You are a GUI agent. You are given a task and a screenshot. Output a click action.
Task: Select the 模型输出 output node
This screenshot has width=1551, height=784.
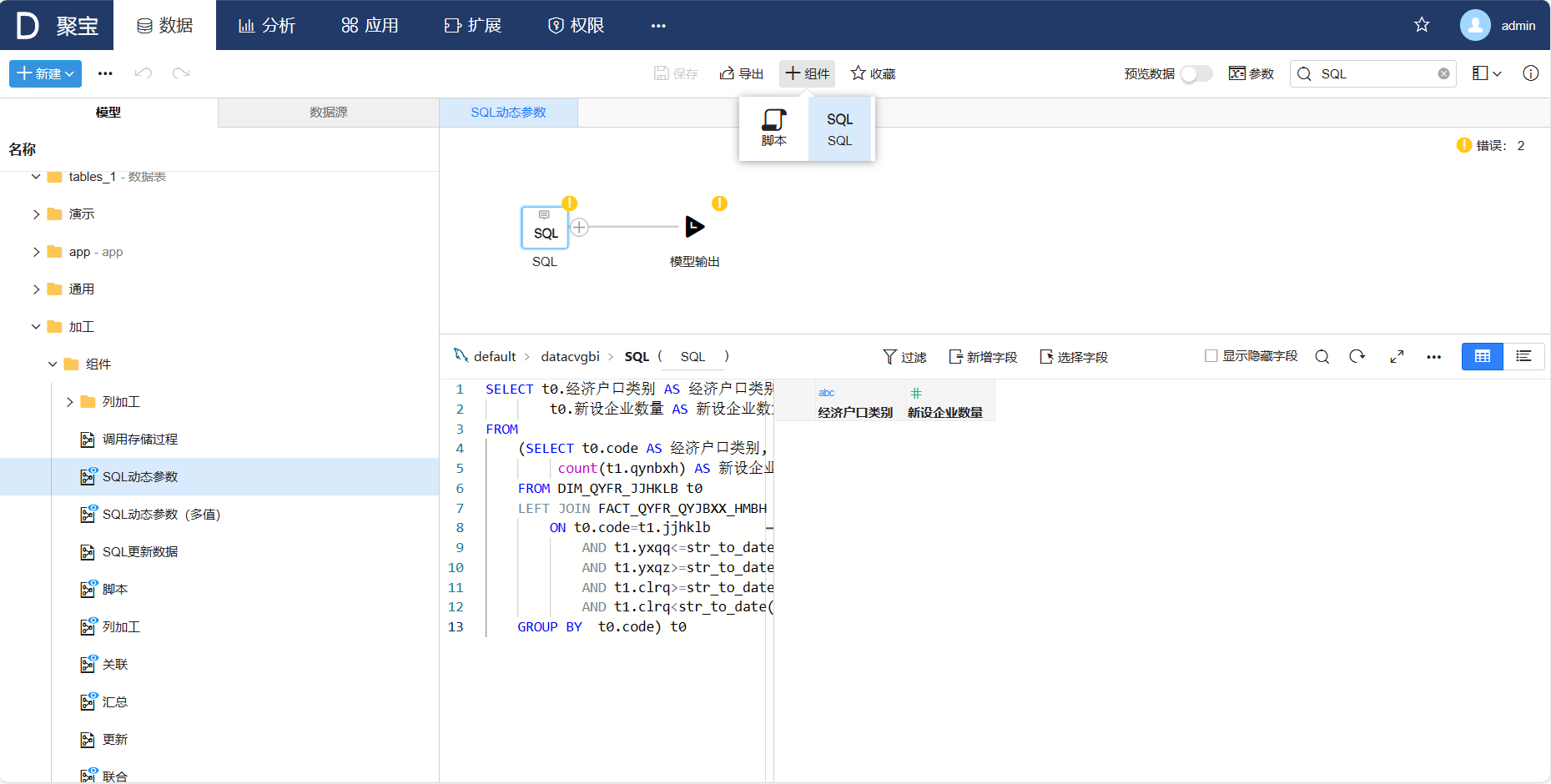(694, 227)
